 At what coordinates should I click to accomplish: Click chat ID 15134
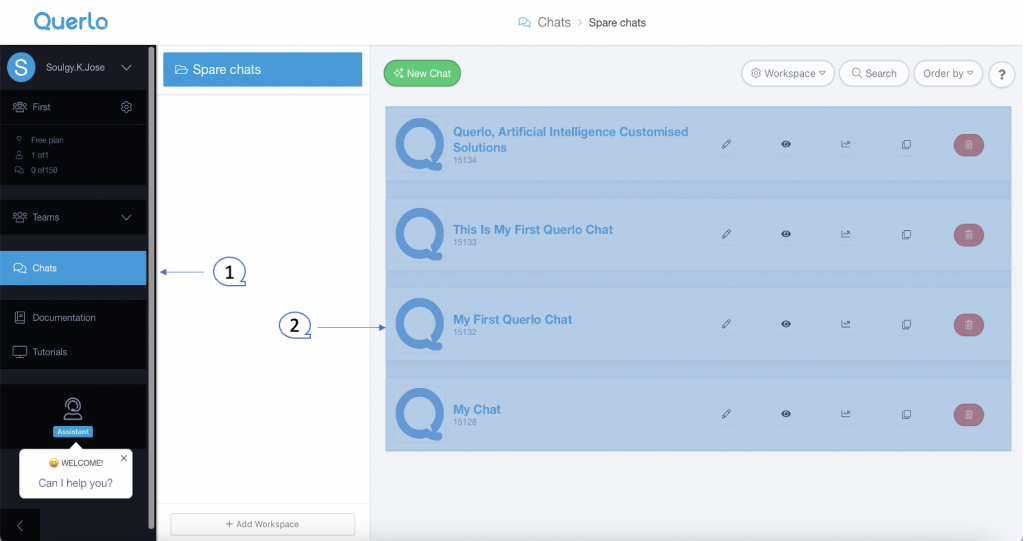click(x=465, y=160)
